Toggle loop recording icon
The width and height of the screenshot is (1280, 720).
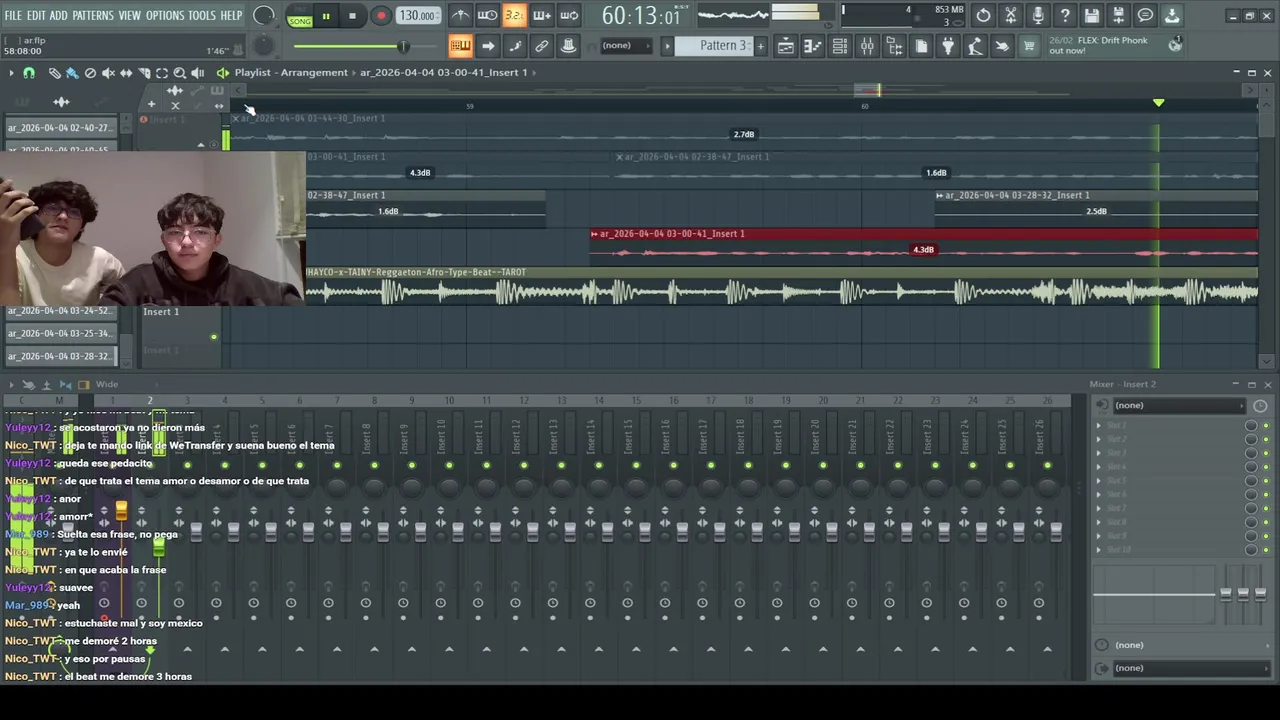pos(568,15)
